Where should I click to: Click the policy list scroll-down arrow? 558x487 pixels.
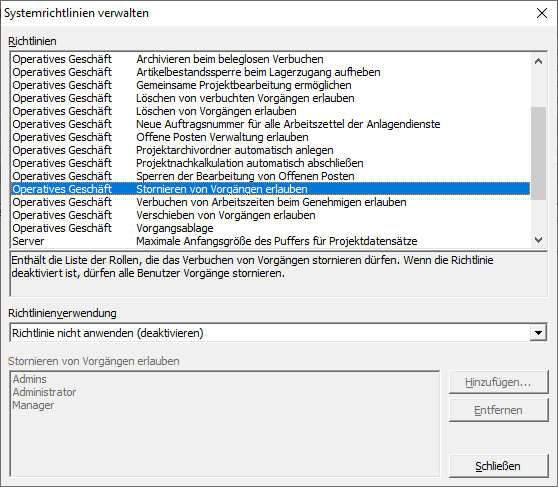pos(538,240)
